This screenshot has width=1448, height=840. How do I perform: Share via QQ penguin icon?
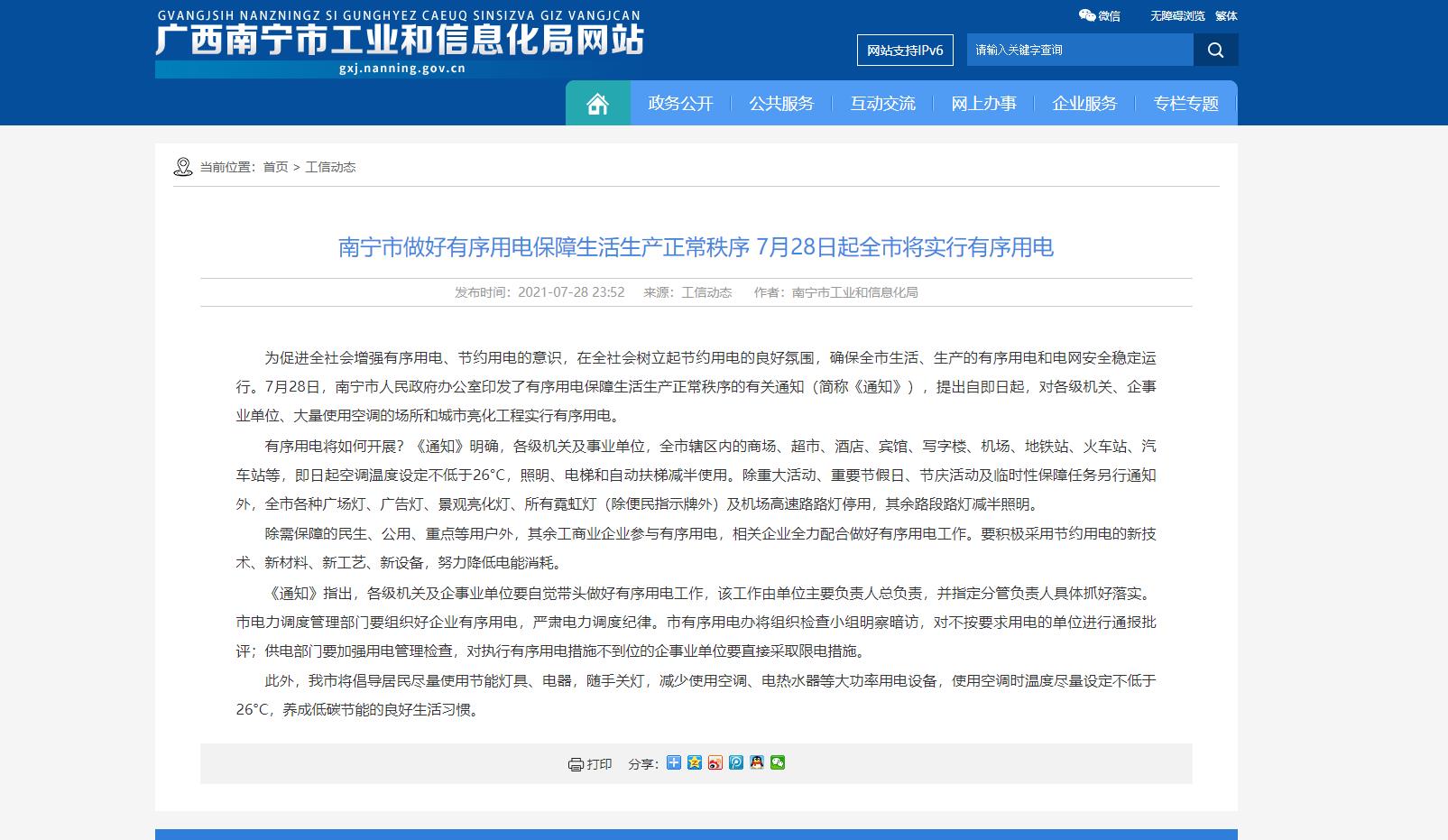[x=757, y=762]
